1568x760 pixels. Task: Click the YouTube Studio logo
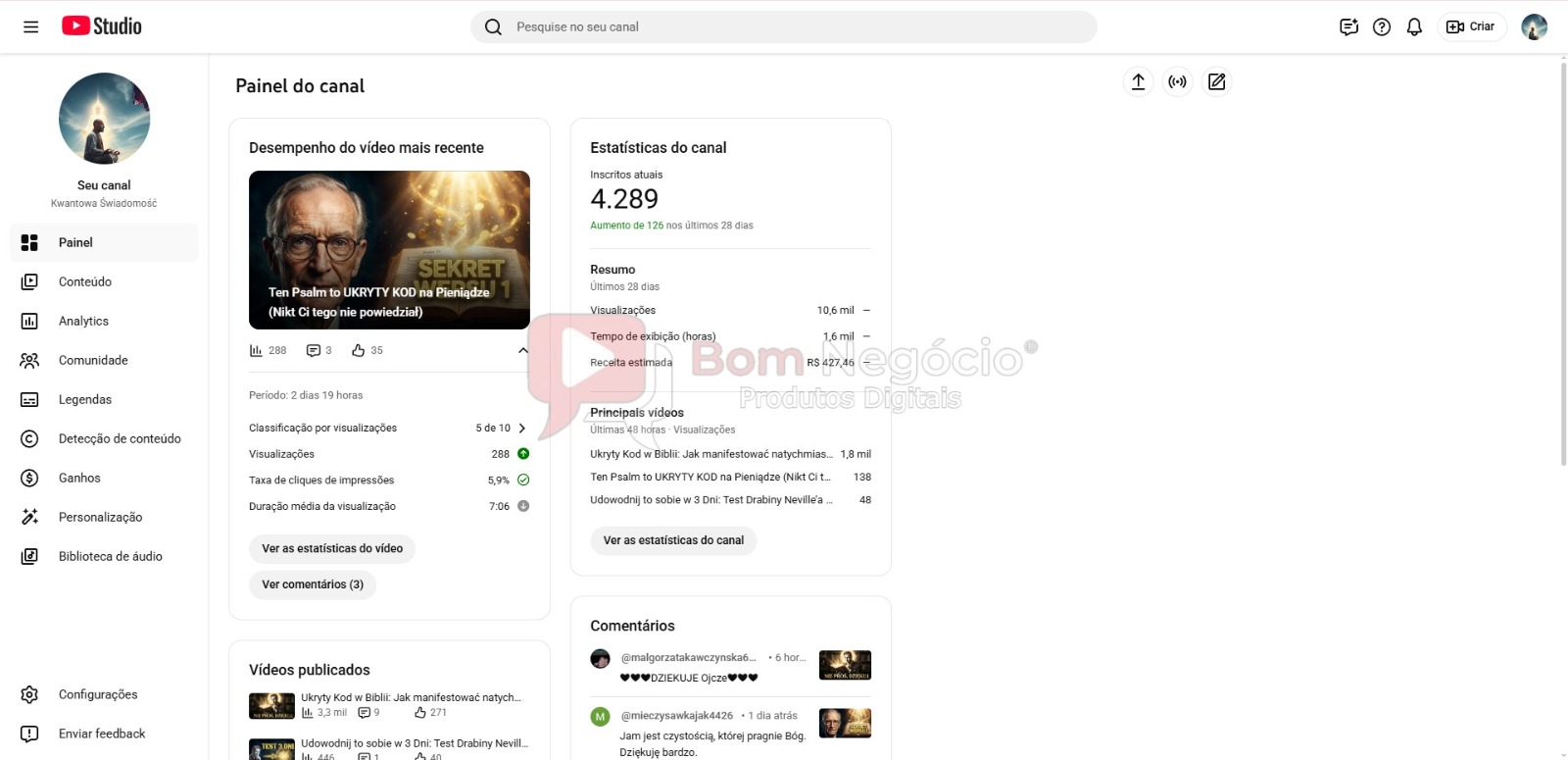[x=102, y=26]
